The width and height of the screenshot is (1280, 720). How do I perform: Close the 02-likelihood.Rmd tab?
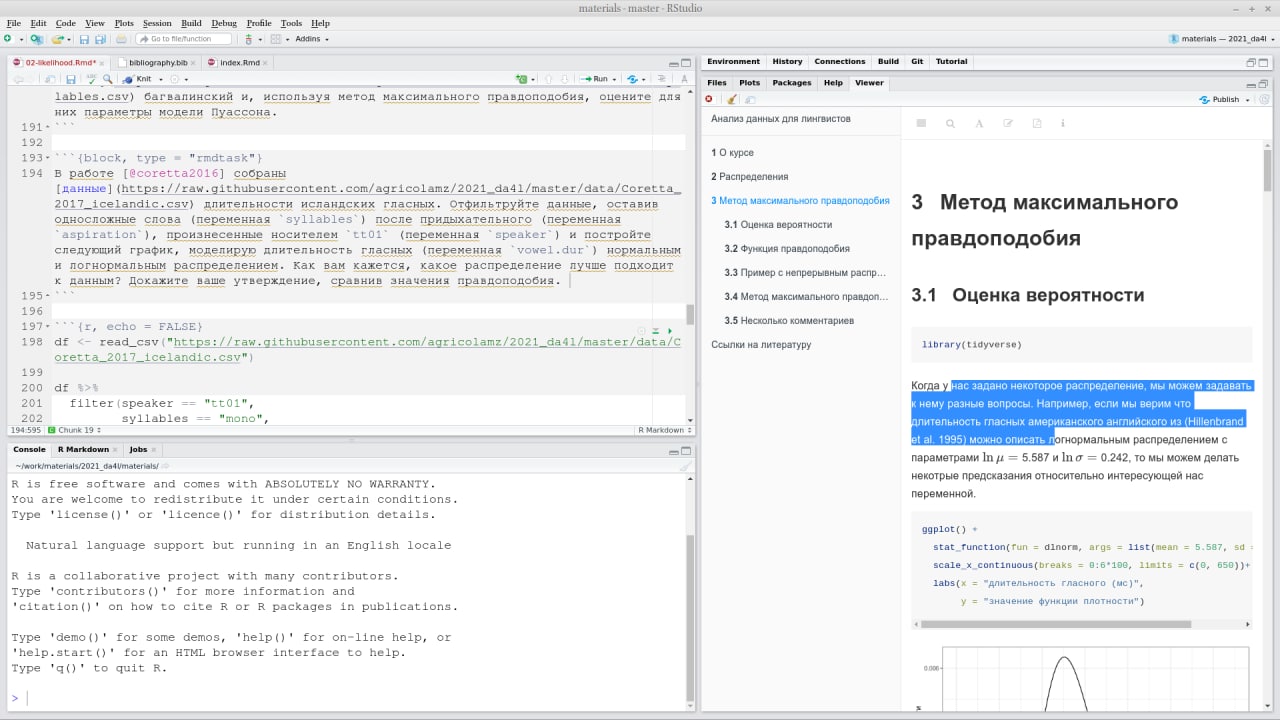coord(103,63)
